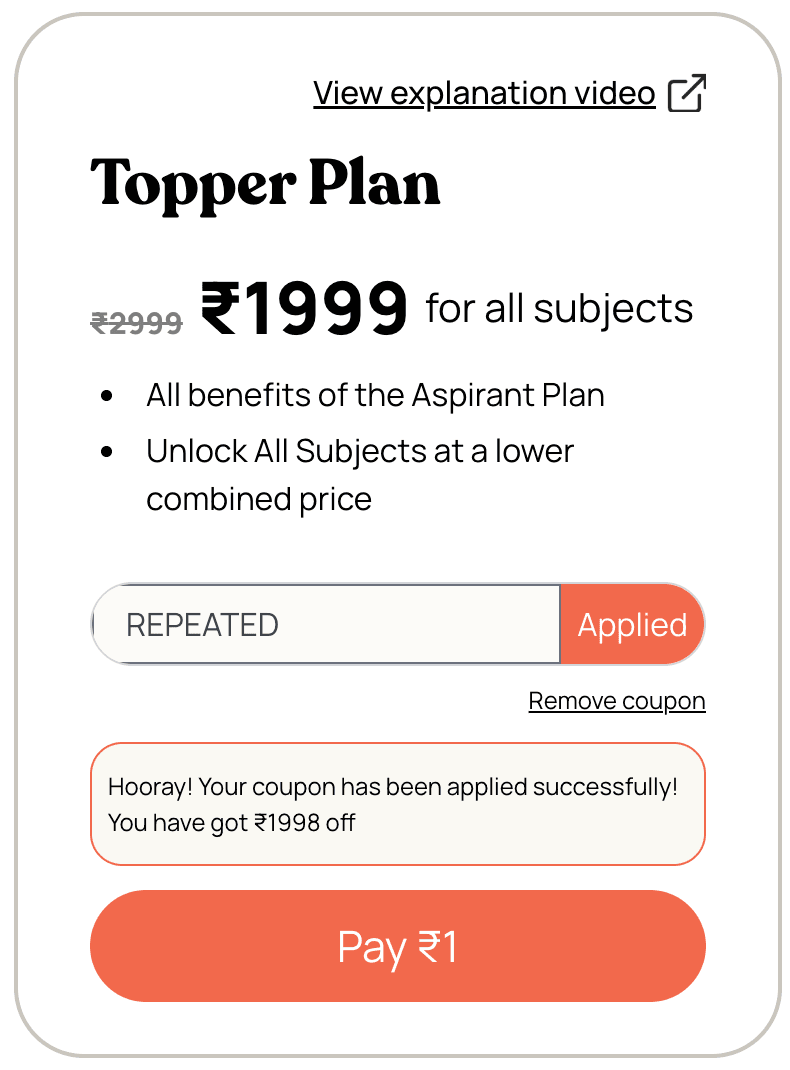Image resolution: width=790 pixels, height=1070 pixels.
Task: Click the ₹1999 discounted price text
Action: pos(303,307)
